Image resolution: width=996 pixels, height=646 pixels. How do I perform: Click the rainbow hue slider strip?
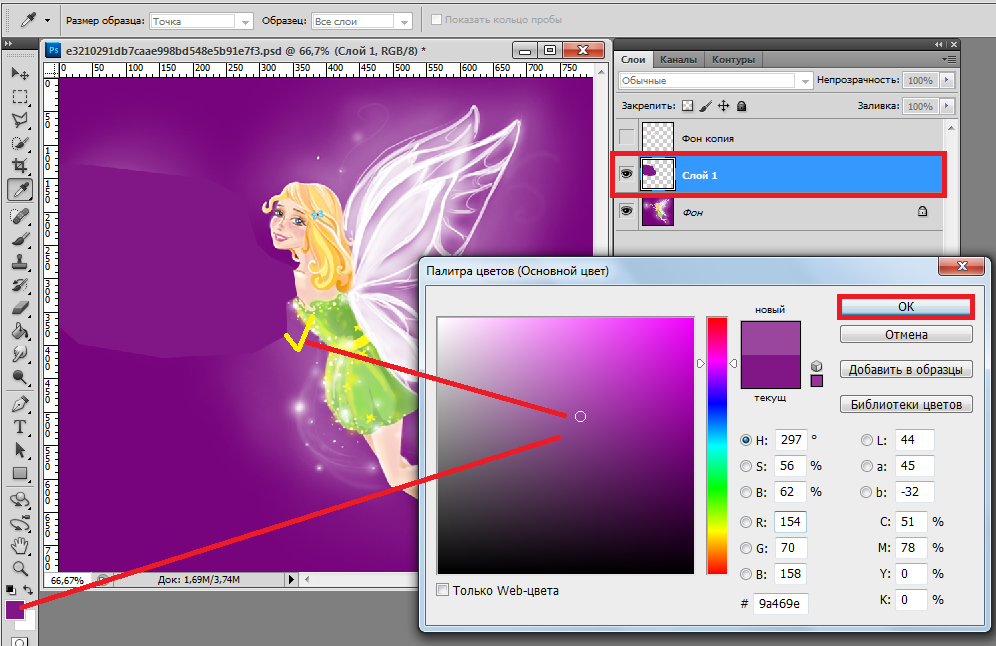click(717, 445)
